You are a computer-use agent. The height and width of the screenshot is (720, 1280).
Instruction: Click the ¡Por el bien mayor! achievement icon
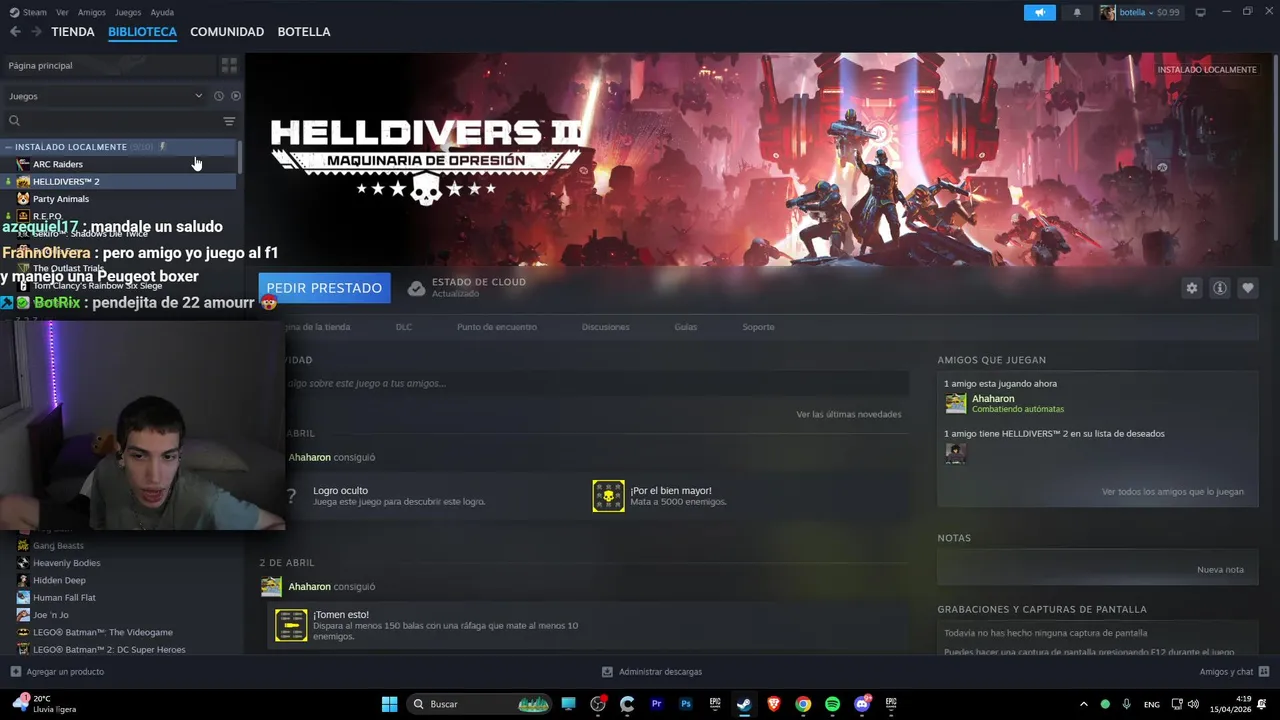pos(608,496)
